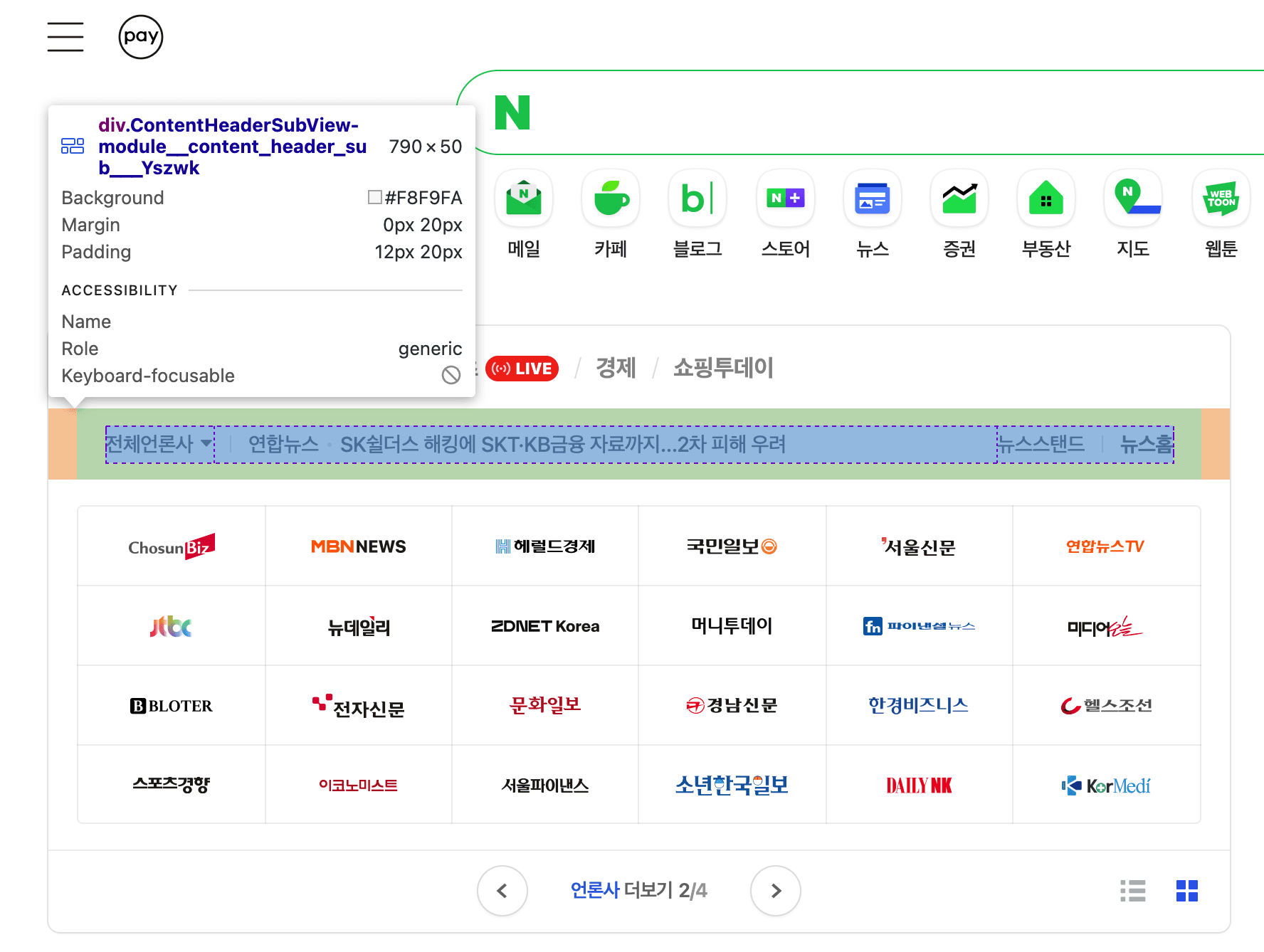
Task: Open the 카페 (Cafe) shortcut icon
Action: (x=611, y=198)
